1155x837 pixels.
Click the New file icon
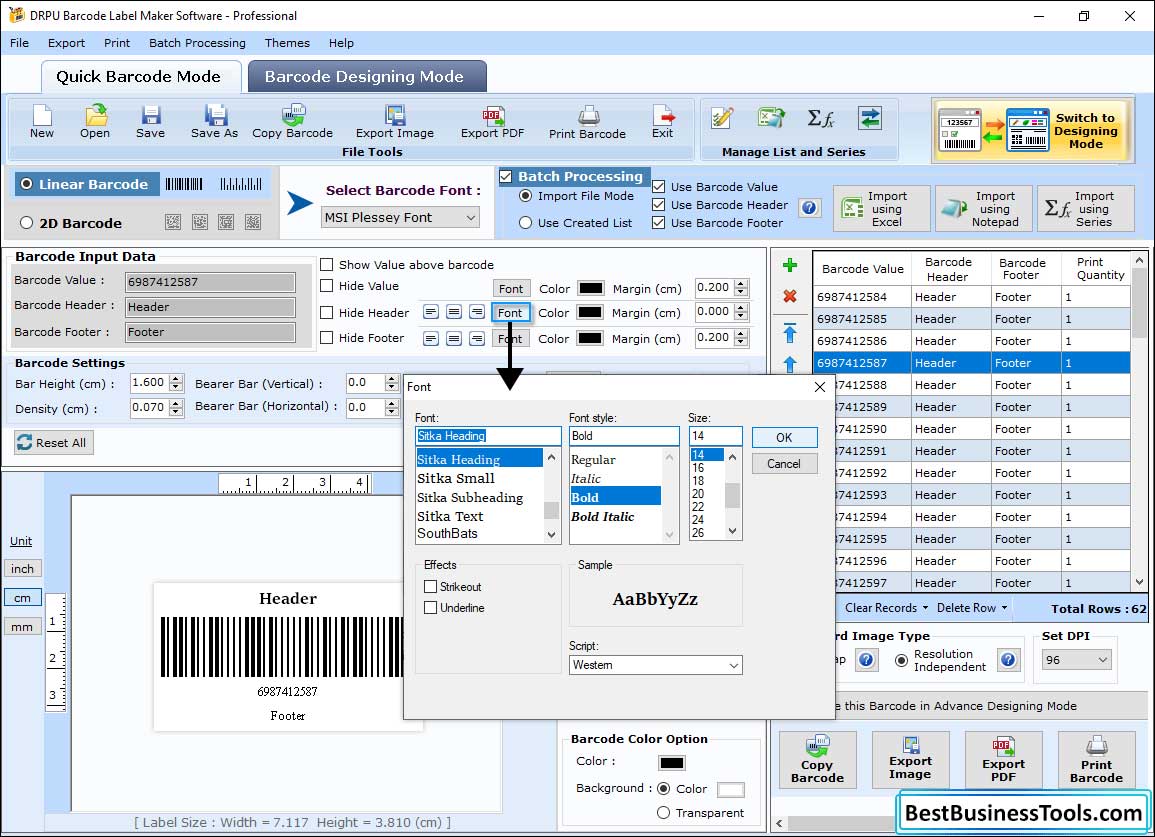tap(42, 122)
